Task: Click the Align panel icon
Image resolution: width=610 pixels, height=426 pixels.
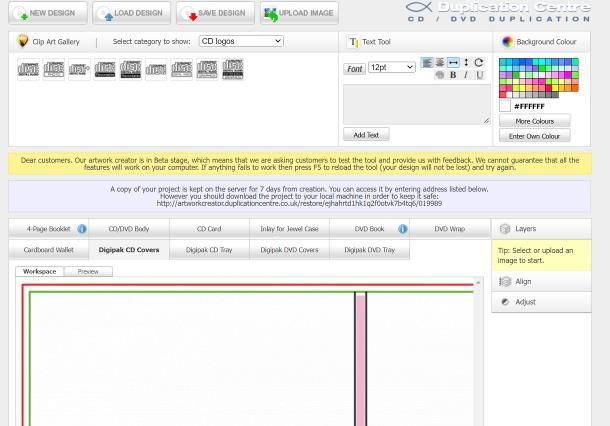Action: [x=505, y=281]
